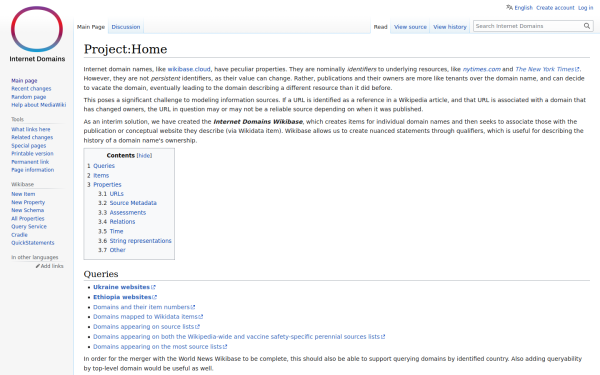Jump to Items in Contents
This screenshot has height=375, width=600.
click(x=101, y=175)
